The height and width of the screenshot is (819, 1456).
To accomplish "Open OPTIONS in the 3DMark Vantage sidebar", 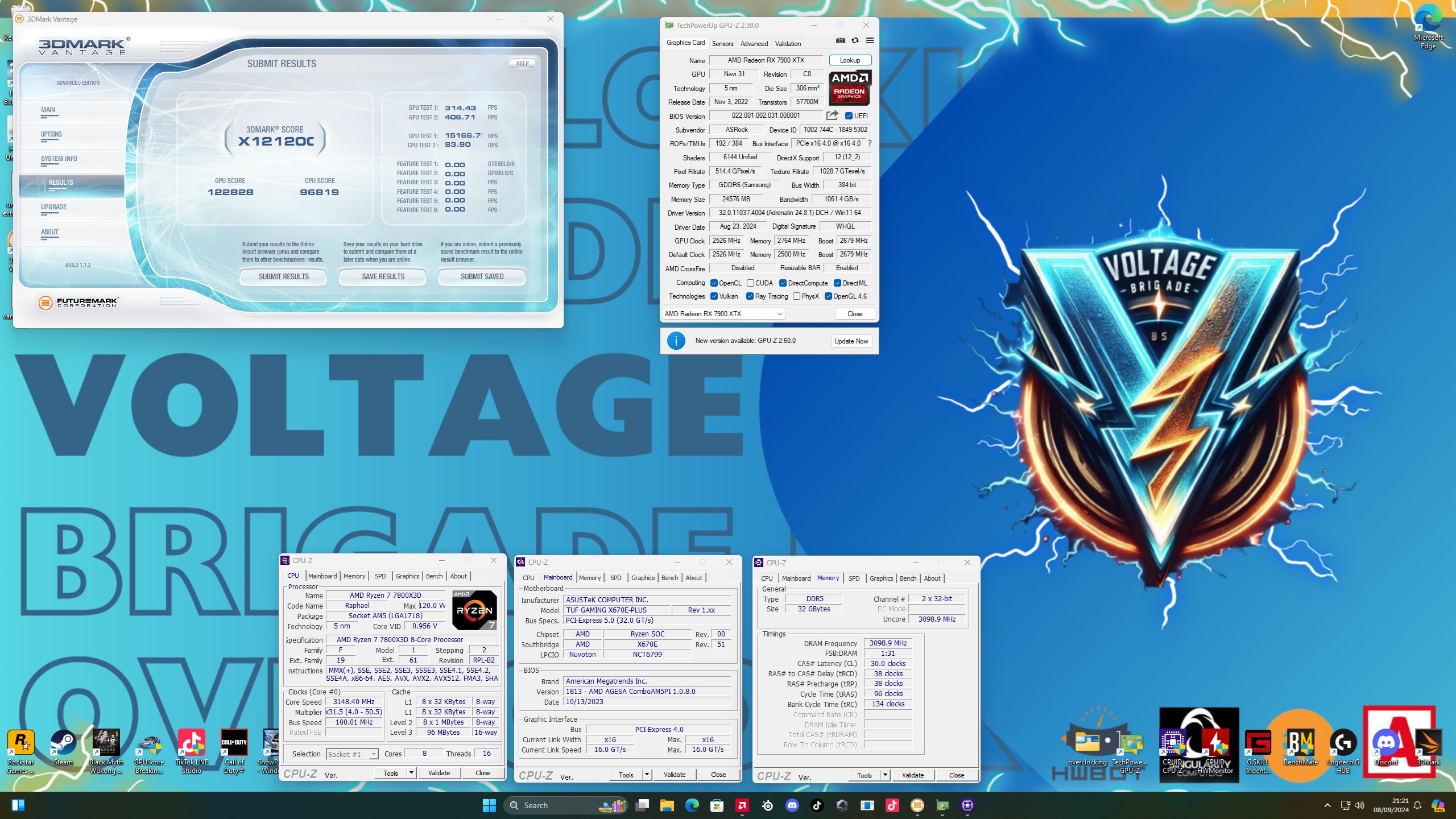I will (x=51, y=134).
